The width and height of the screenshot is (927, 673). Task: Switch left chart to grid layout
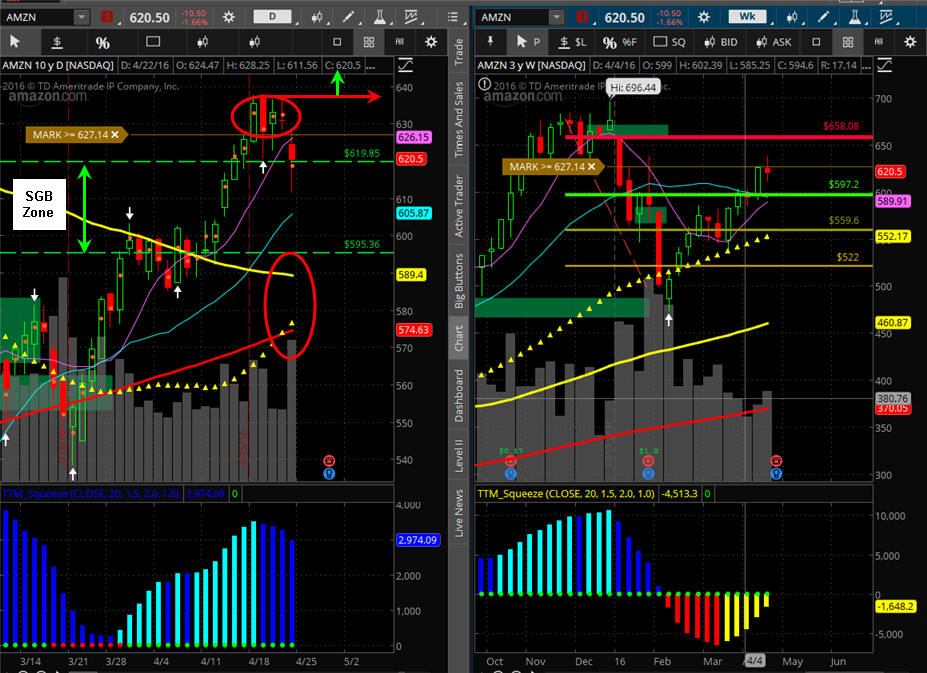click(369, 42)
